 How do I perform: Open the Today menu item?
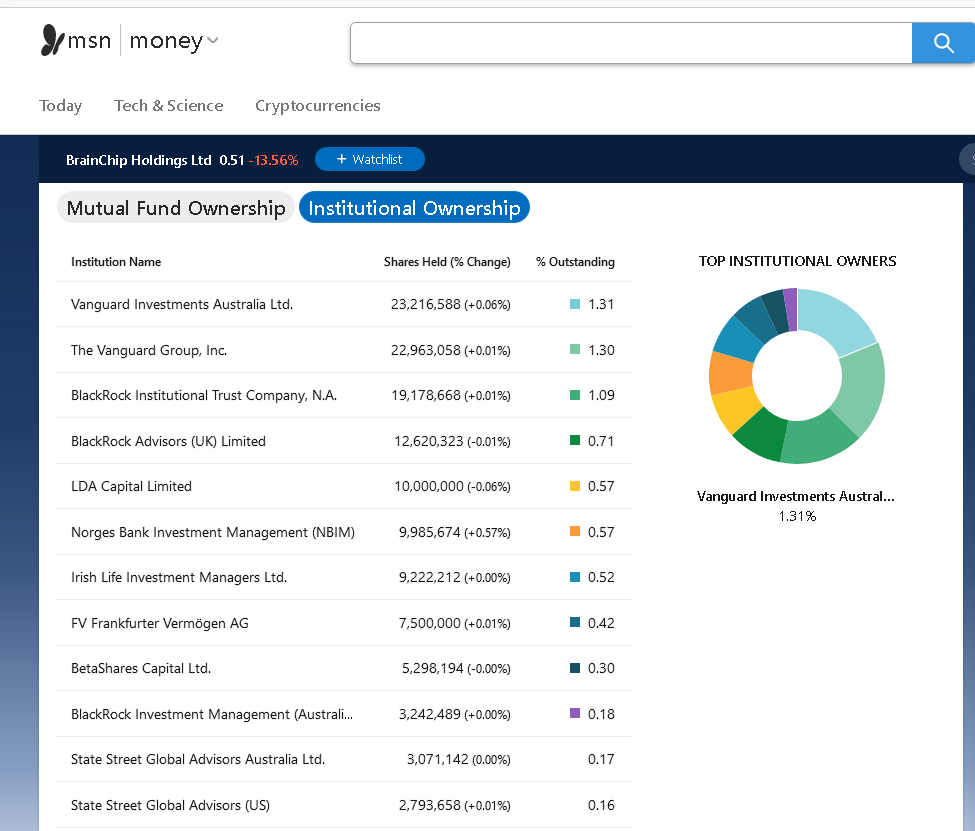(60, 105)
